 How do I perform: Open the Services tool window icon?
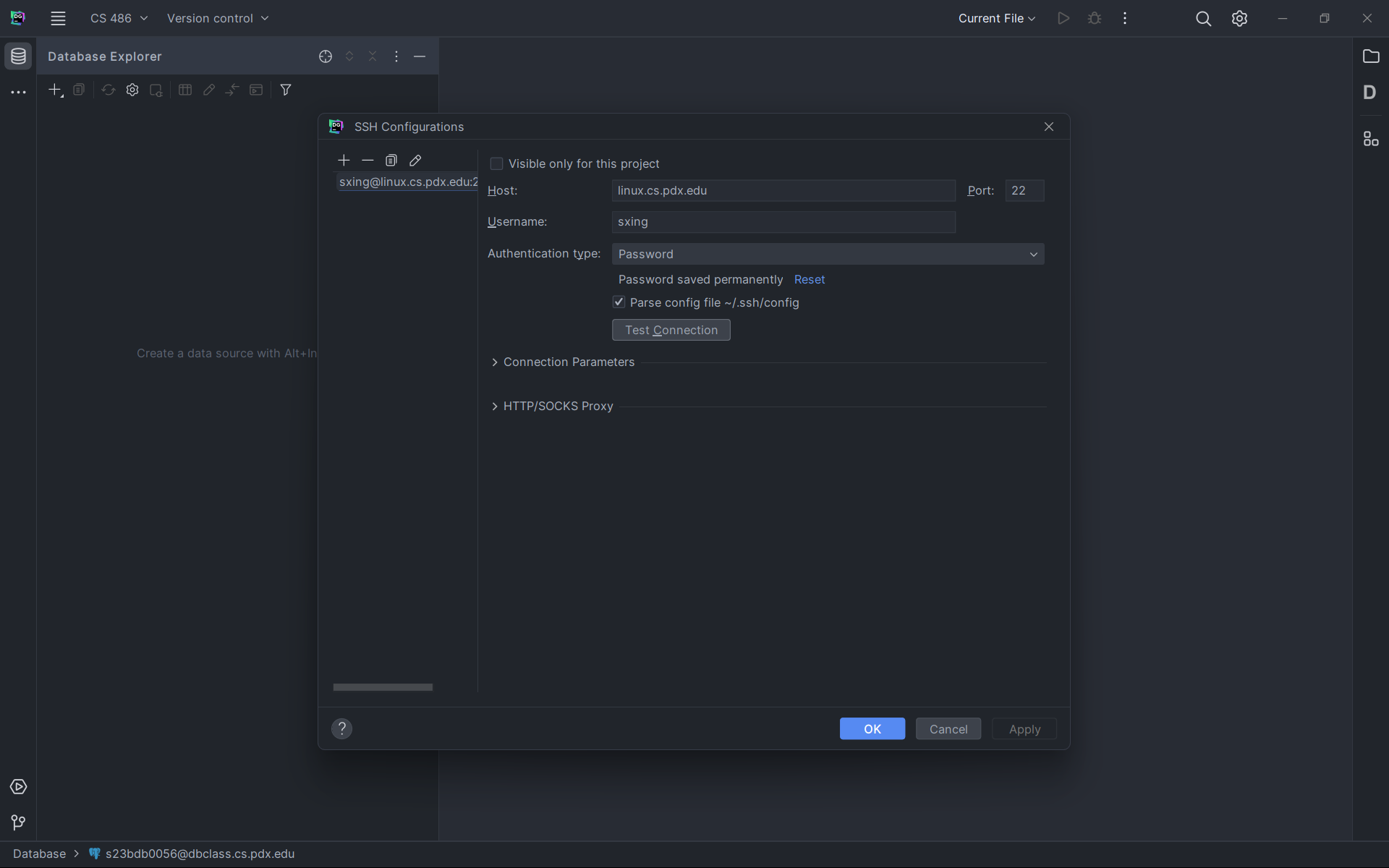point(18,786)
